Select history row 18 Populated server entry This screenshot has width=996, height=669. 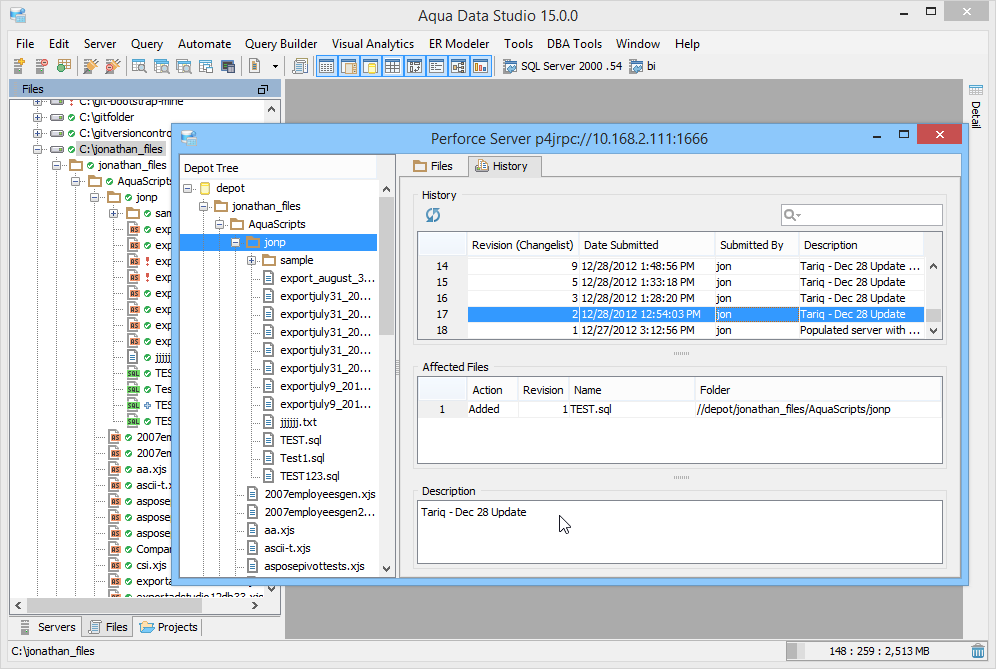point(671,330)
